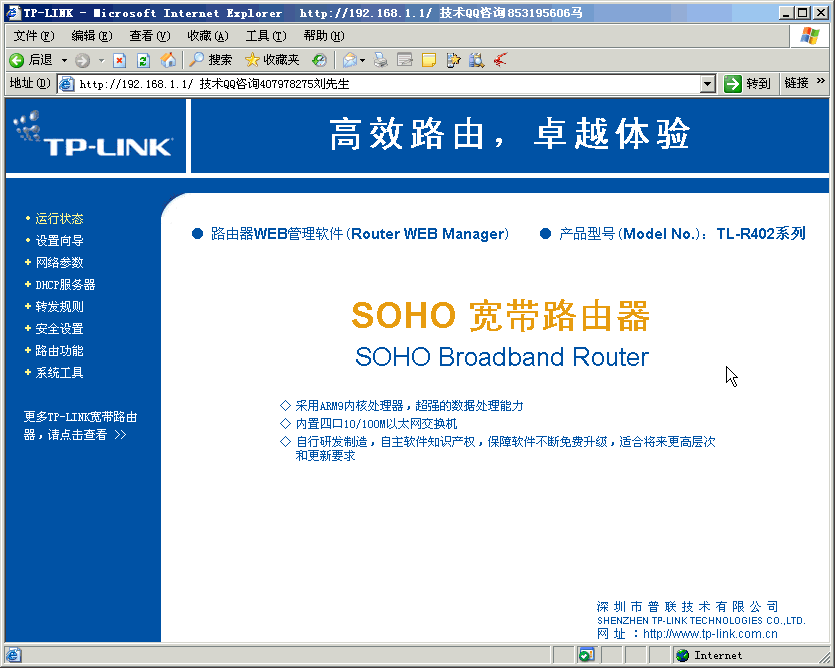Click the Back arrow icon
835x668 pixels.
click(x=17, y=60)
